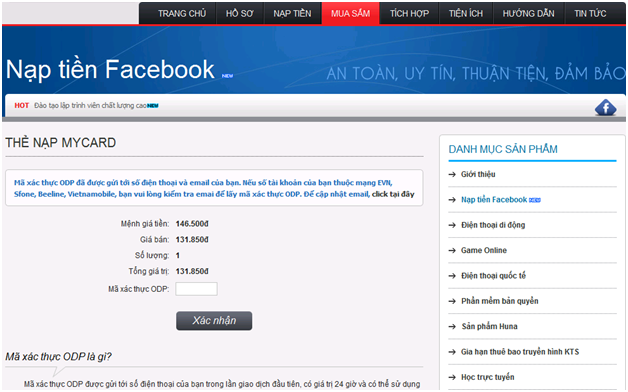The width and height of the screenshot is (628, 392).
Task: Open the Học trực tuyến category
Action: 487,377
